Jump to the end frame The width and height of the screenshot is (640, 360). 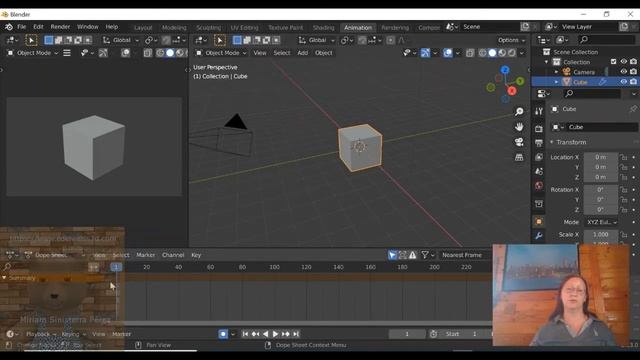coord(296,334)
